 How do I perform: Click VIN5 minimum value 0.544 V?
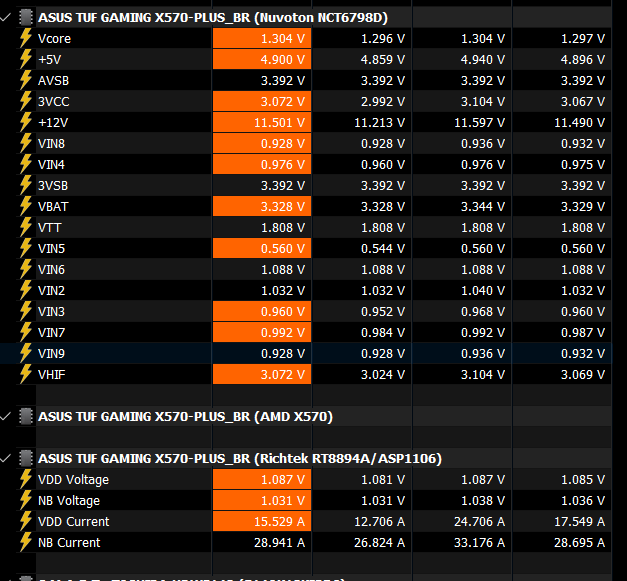point(383,248)
